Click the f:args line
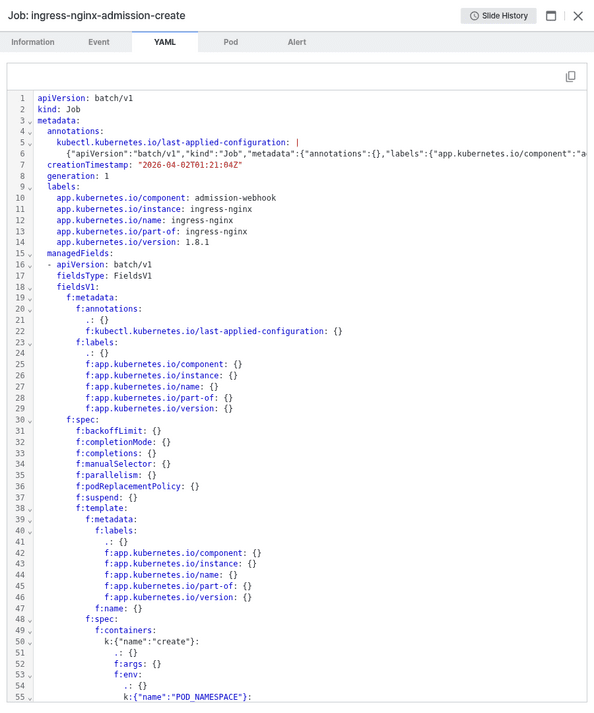 pos(137,664)
